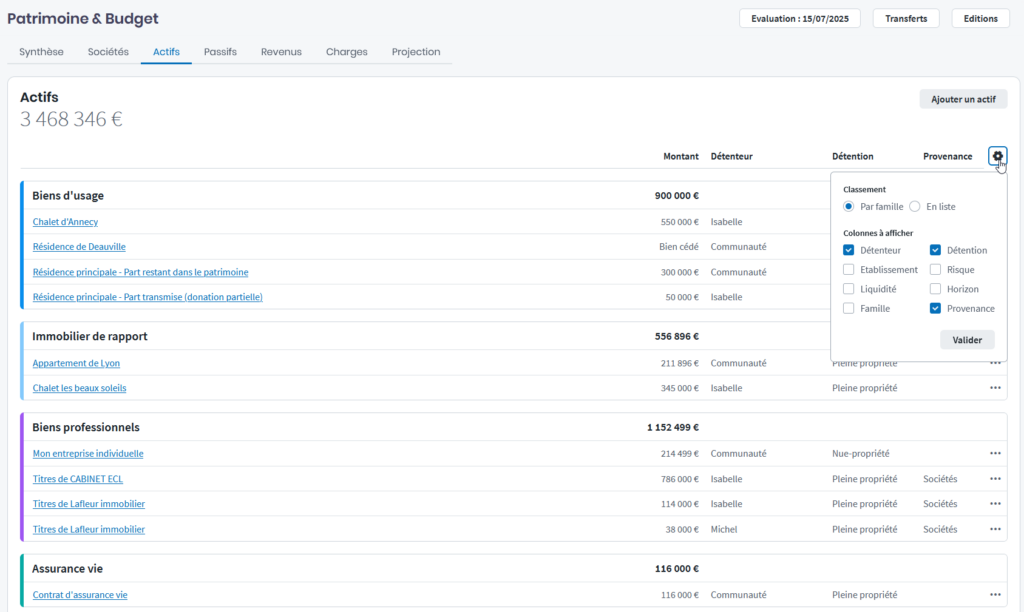Screen dimensions: 1024x612
Task: Click the gear settings icon for columns
Action: click(x=997, y=156)
